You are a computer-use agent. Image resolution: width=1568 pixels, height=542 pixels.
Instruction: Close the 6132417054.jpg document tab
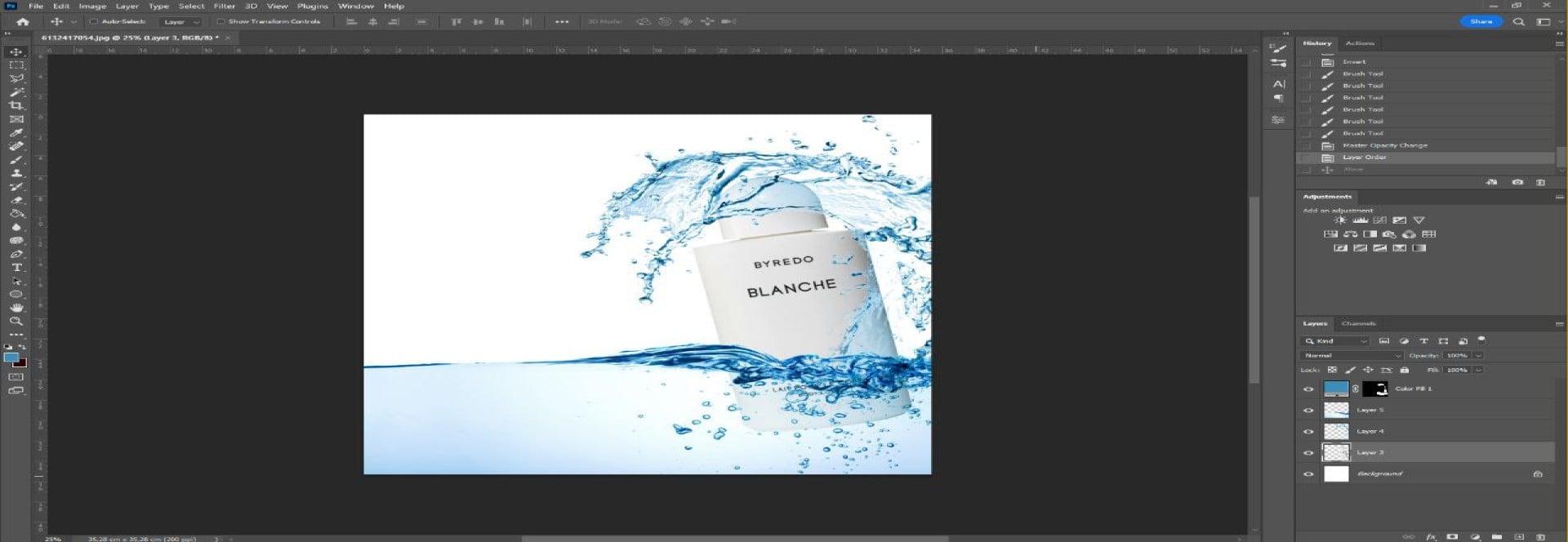click(x=228, y=38)
